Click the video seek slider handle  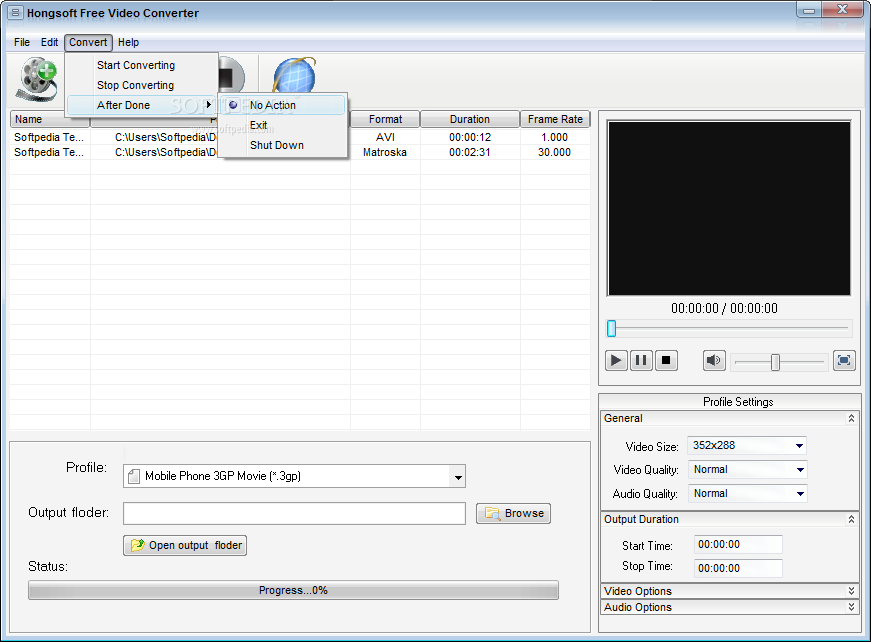(x=612, y=328)
